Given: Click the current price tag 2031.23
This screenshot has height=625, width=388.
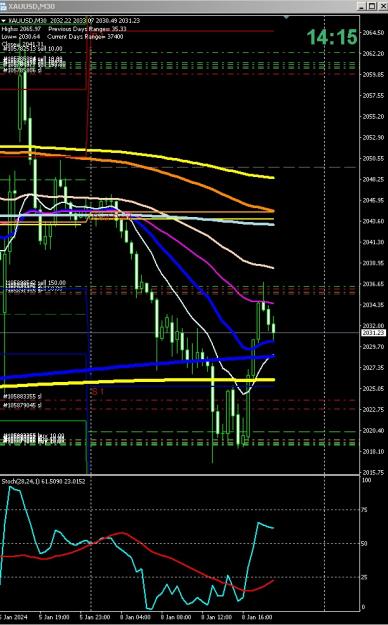Looking at the screenshot, I should 373,332.
